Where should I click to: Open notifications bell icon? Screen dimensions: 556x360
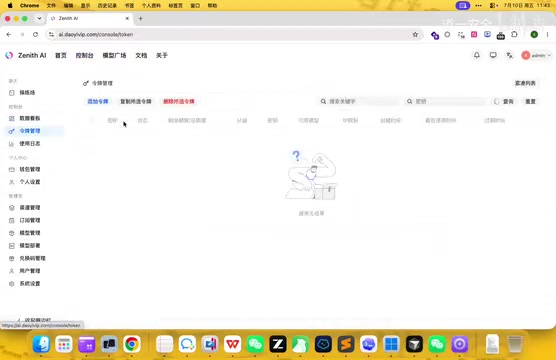(477, 55)
